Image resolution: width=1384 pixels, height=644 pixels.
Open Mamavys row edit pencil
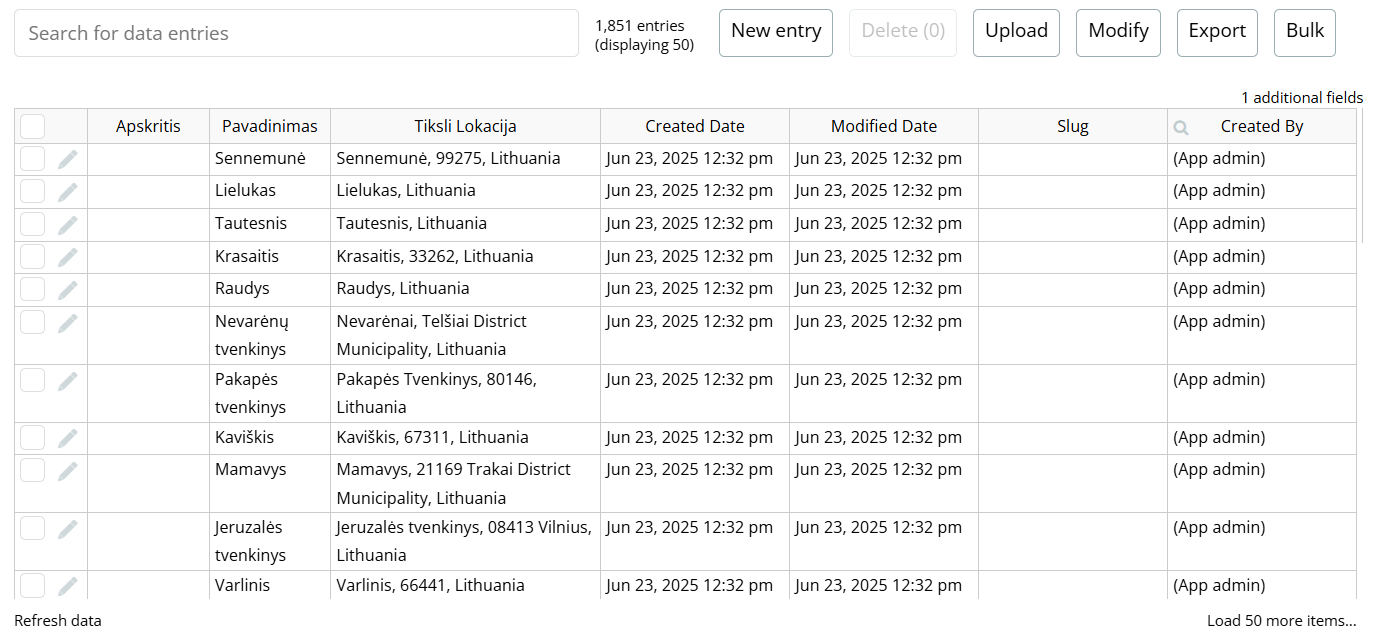pos(67,471)
